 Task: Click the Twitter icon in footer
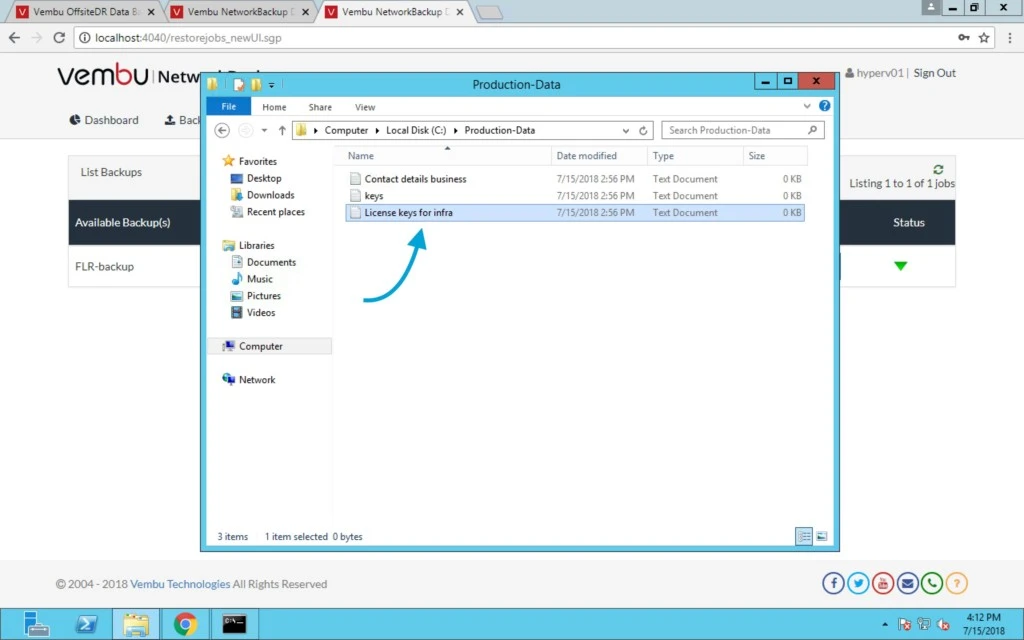(858, 583)
